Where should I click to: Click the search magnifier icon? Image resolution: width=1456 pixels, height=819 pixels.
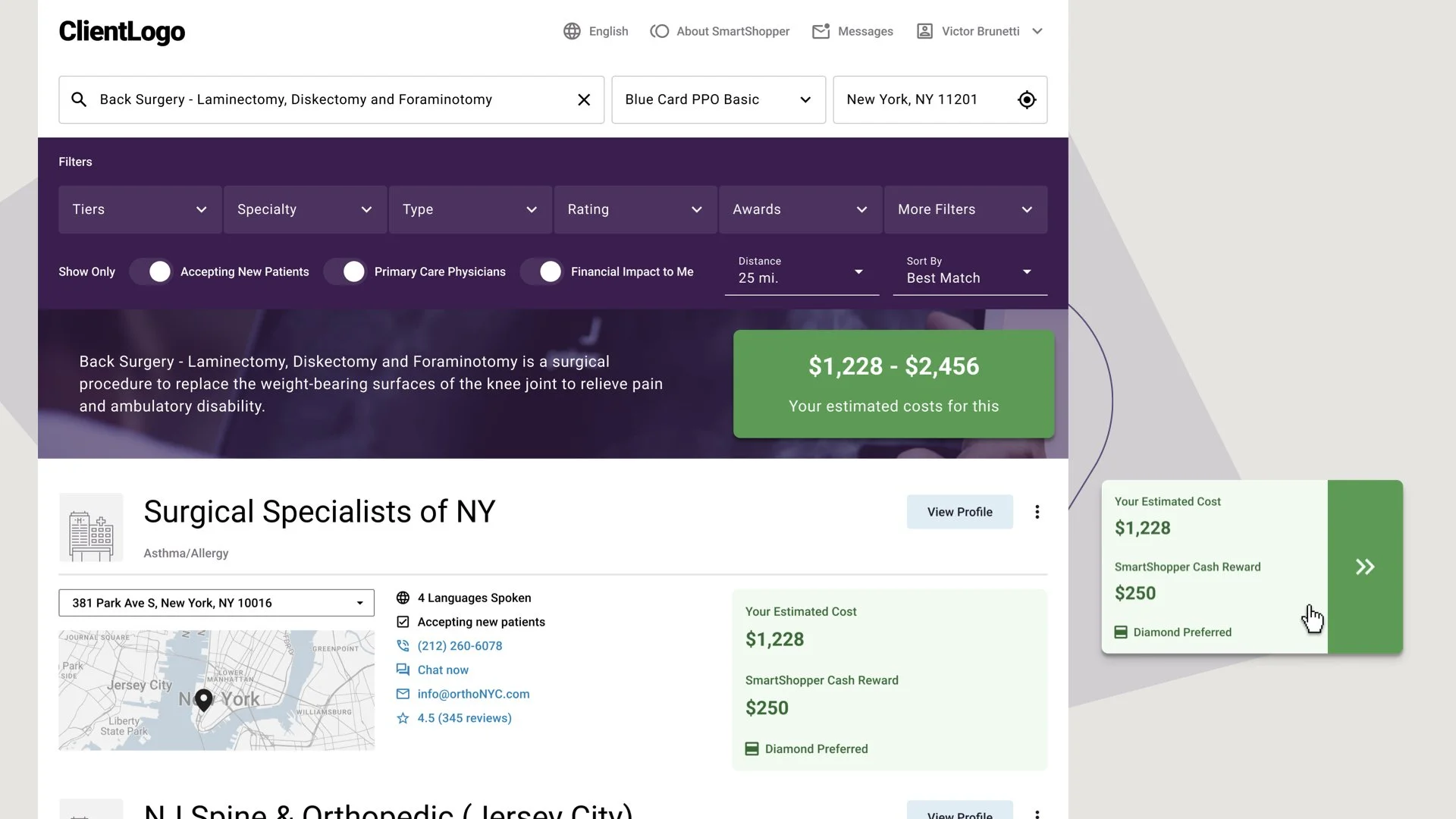click(x=79, y=99)
